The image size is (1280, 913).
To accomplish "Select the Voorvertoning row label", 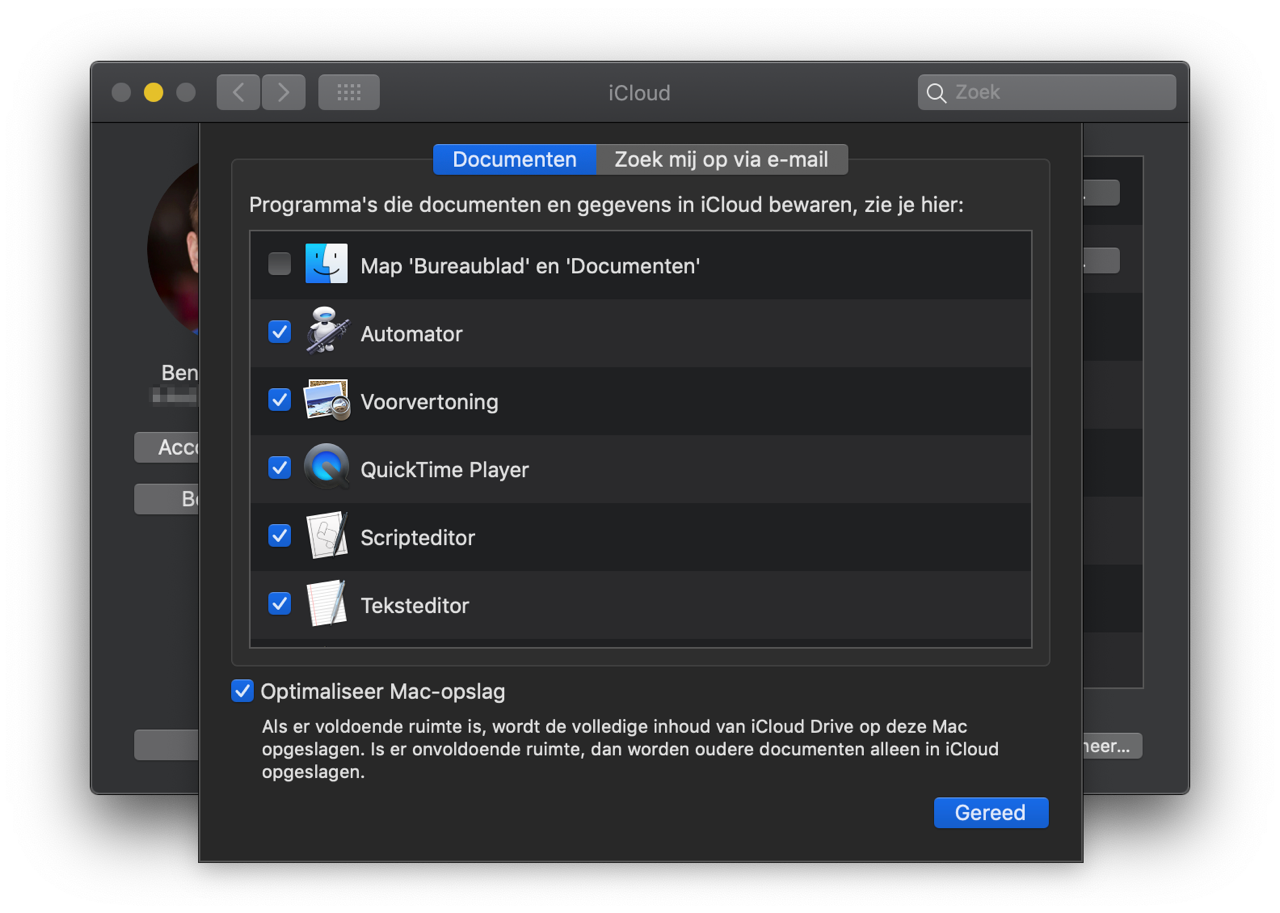I will tap(429, 402).
